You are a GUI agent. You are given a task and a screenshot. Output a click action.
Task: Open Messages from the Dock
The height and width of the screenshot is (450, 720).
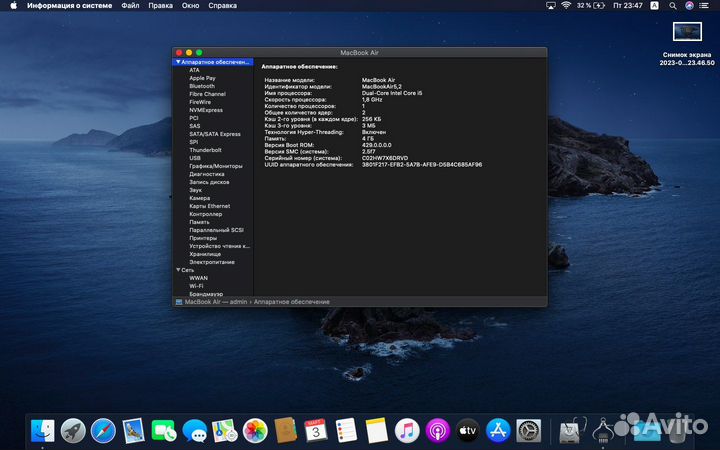point(194,431)
